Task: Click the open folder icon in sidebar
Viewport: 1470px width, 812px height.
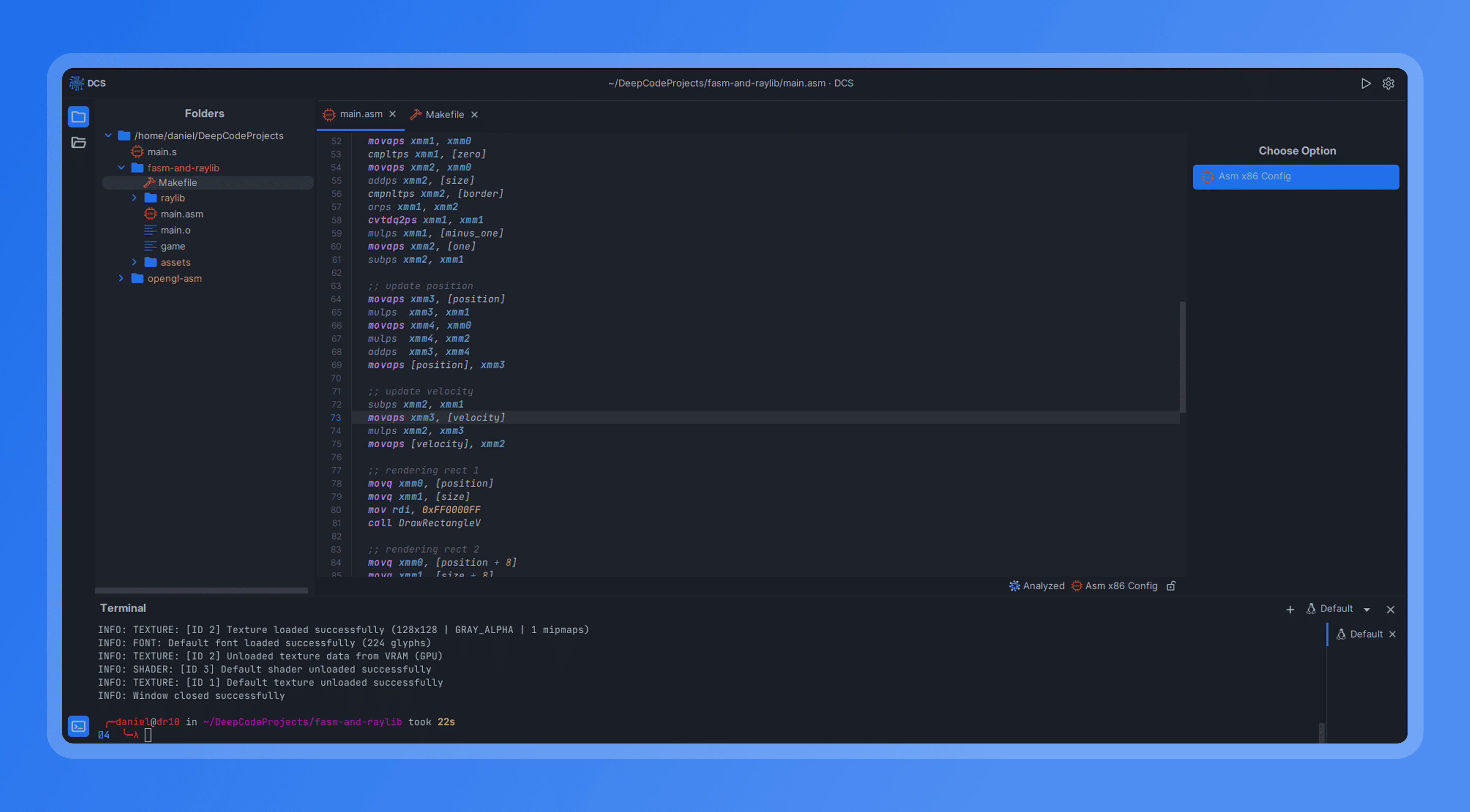Action: click(x=78, y=143)
